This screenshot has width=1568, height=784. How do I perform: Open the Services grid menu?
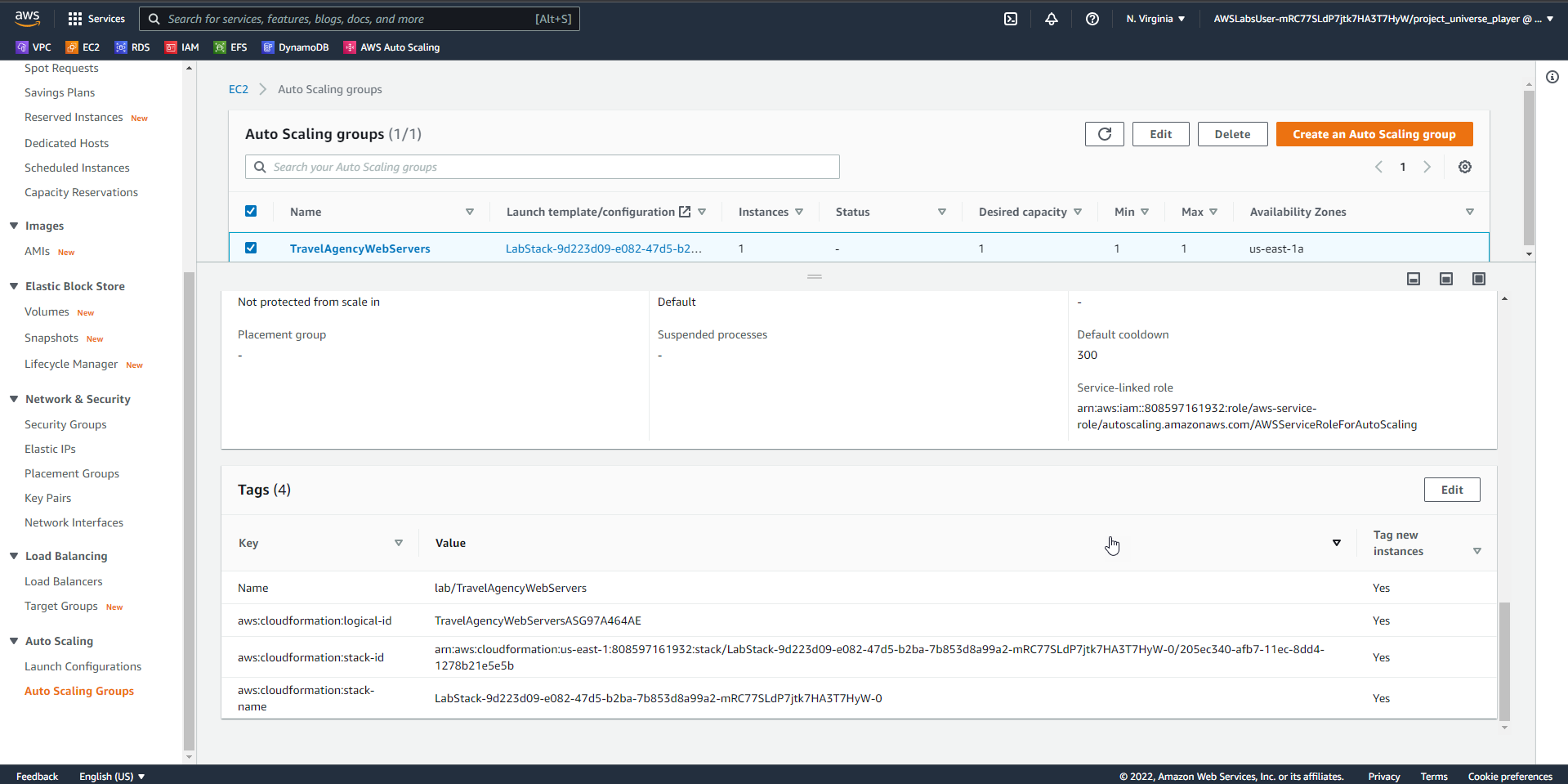[x=96, y=19]
